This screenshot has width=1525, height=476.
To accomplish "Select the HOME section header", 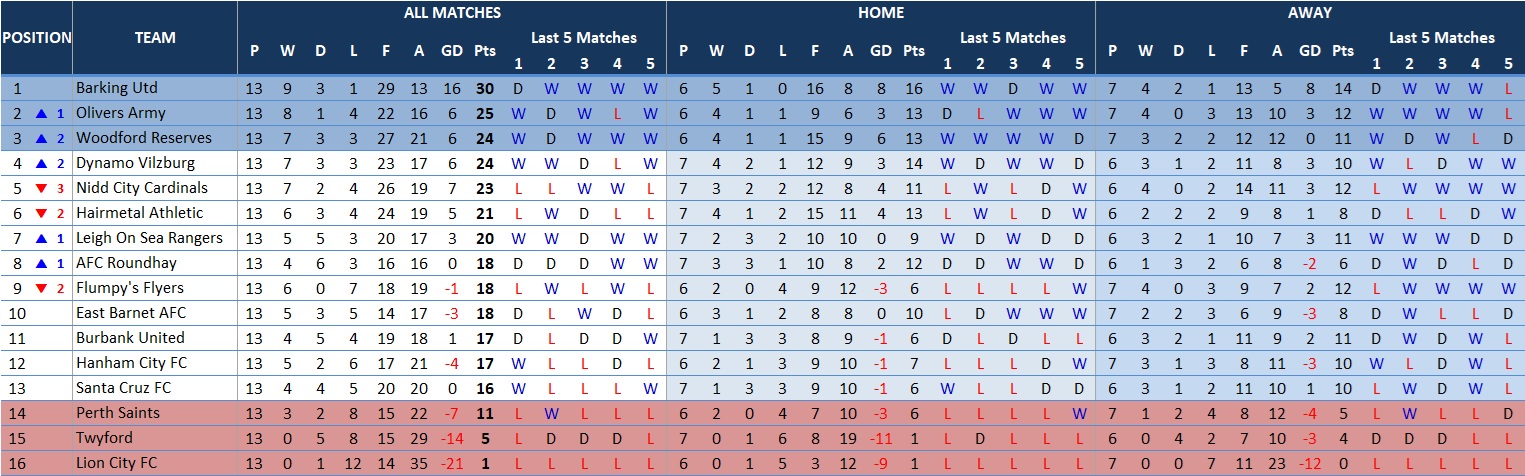I will [880, 13].
